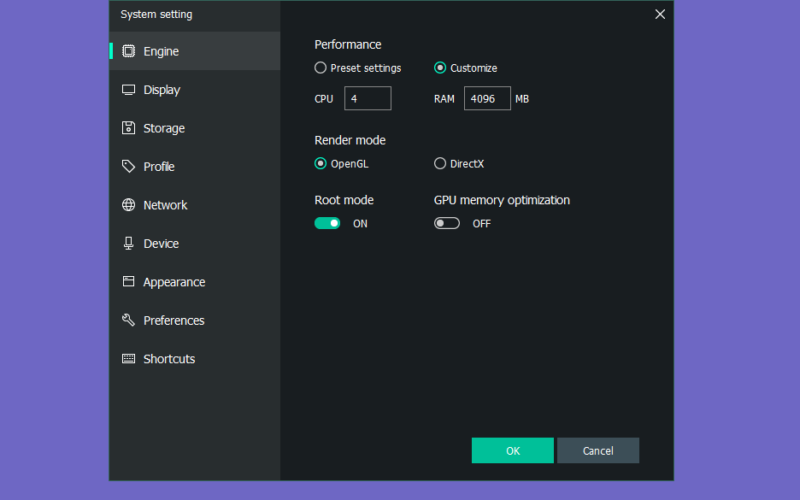Click the Display monitor icon
This screenshot has height=500, width=800.
129,90
